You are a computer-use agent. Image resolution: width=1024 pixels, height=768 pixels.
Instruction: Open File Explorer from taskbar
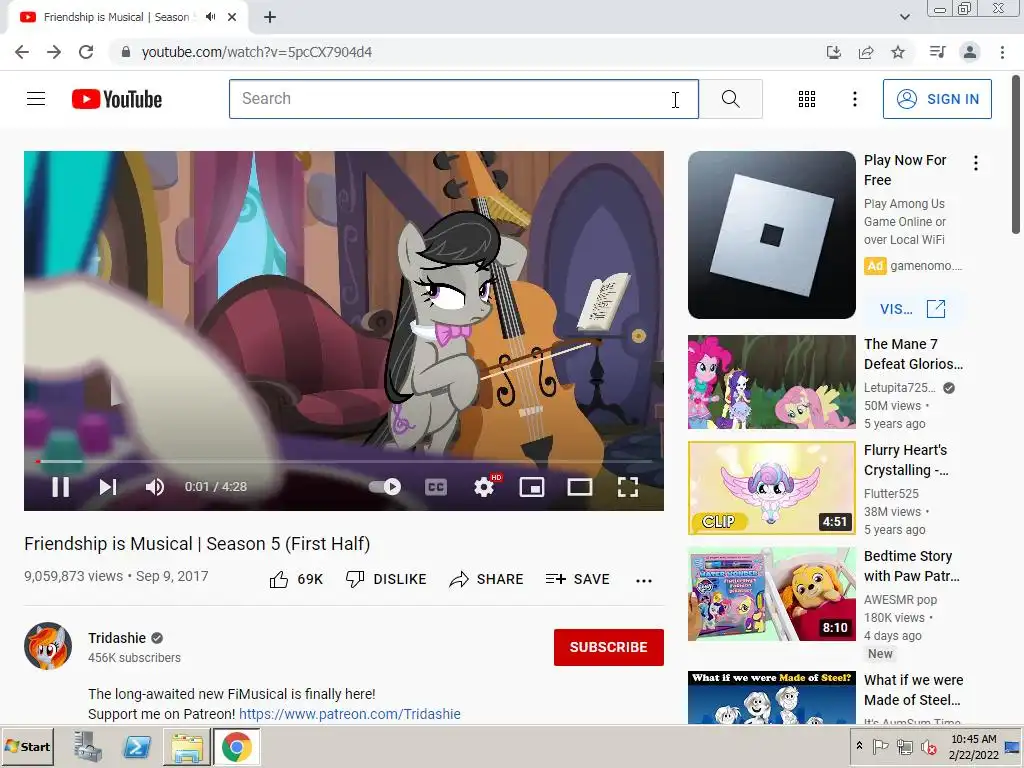click(187, 747)
